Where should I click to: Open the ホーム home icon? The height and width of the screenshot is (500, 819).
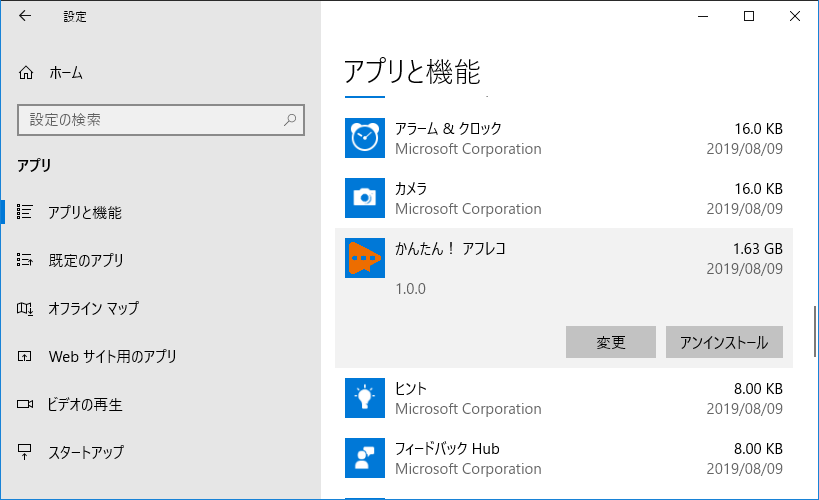point(26,73)
